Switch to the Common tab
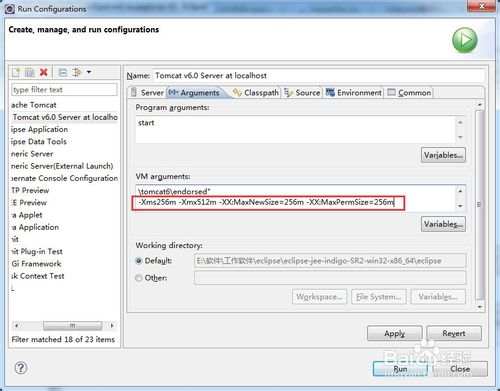Screen dimensions: 500x391 (x=409, y=93)
